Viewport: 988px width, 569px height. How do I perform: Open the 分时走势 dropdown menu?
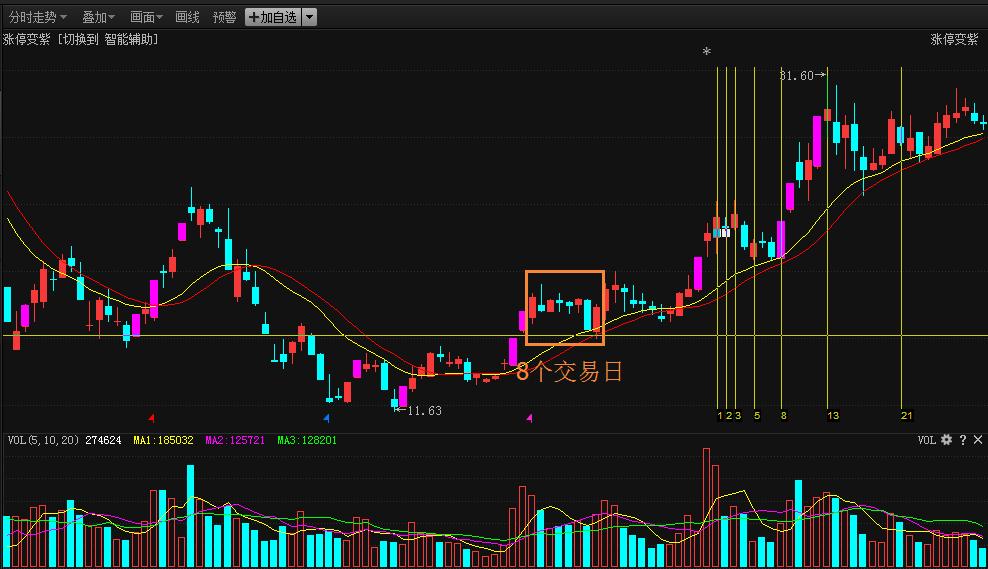click(x=37, y=17)
